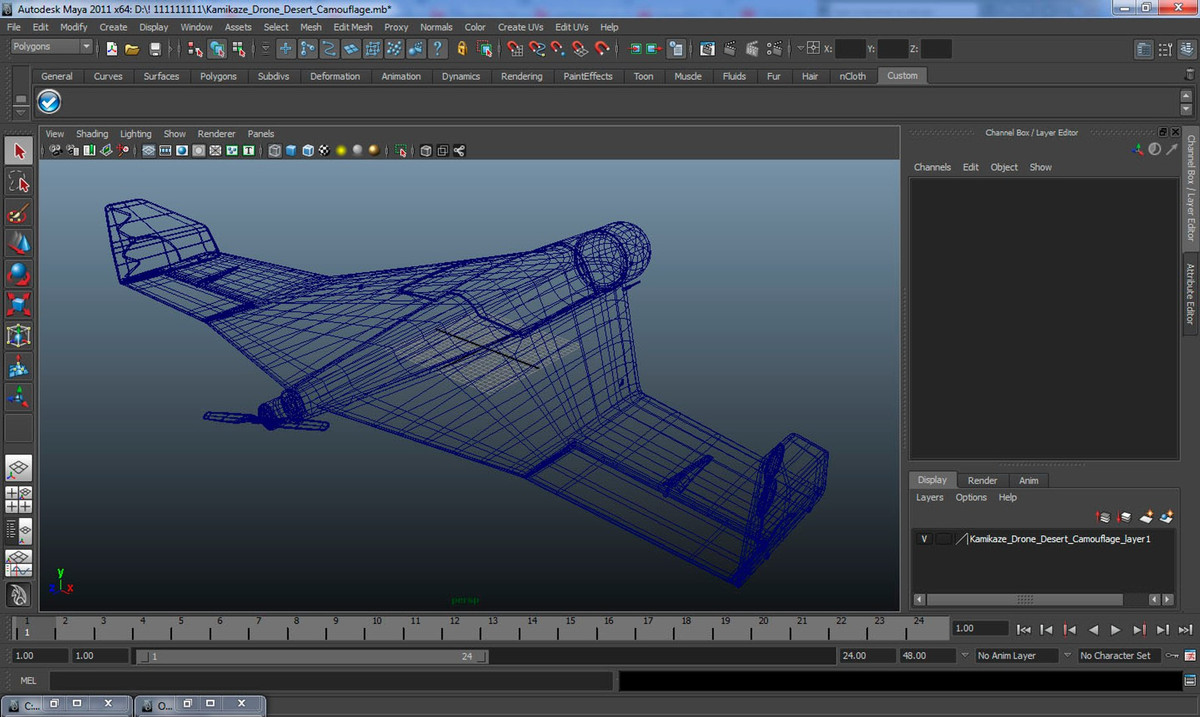1200x717 pixels.
Task: Switch to the Rendering shelf tab
Action: [521, 76]
